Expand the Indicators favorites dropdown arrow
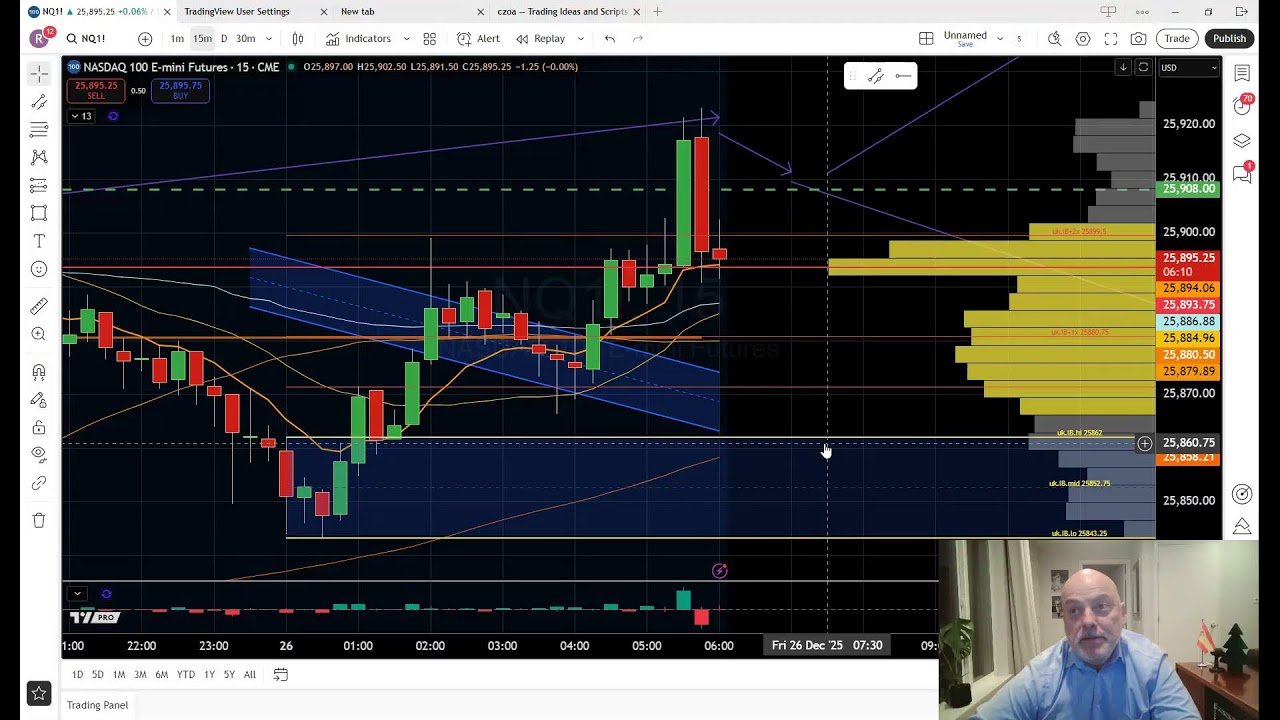The image size is (1280, 720). (406, 39)
